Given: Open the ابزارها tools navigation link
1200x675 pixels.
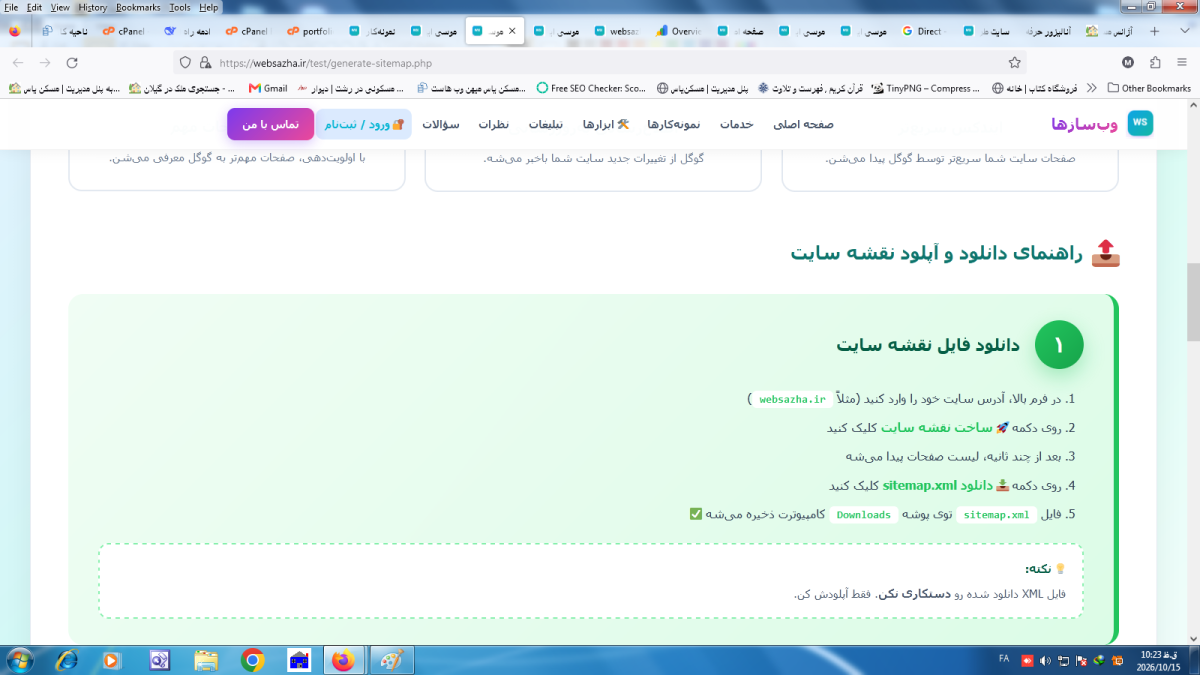Looking at the screenshot, I should [x=606, y=124].
